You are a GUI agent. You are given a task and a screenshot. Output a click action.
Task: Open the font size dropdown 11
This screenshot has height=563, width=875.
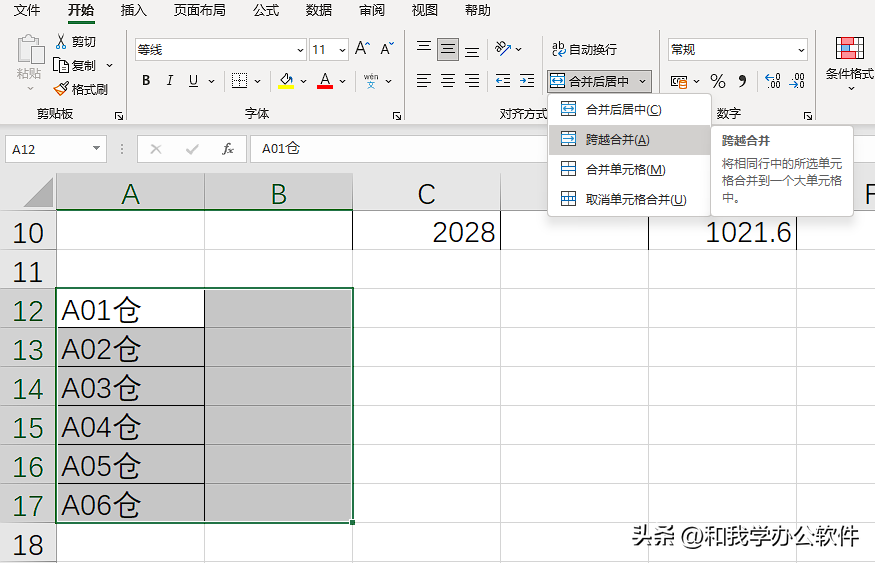[343, 50]
